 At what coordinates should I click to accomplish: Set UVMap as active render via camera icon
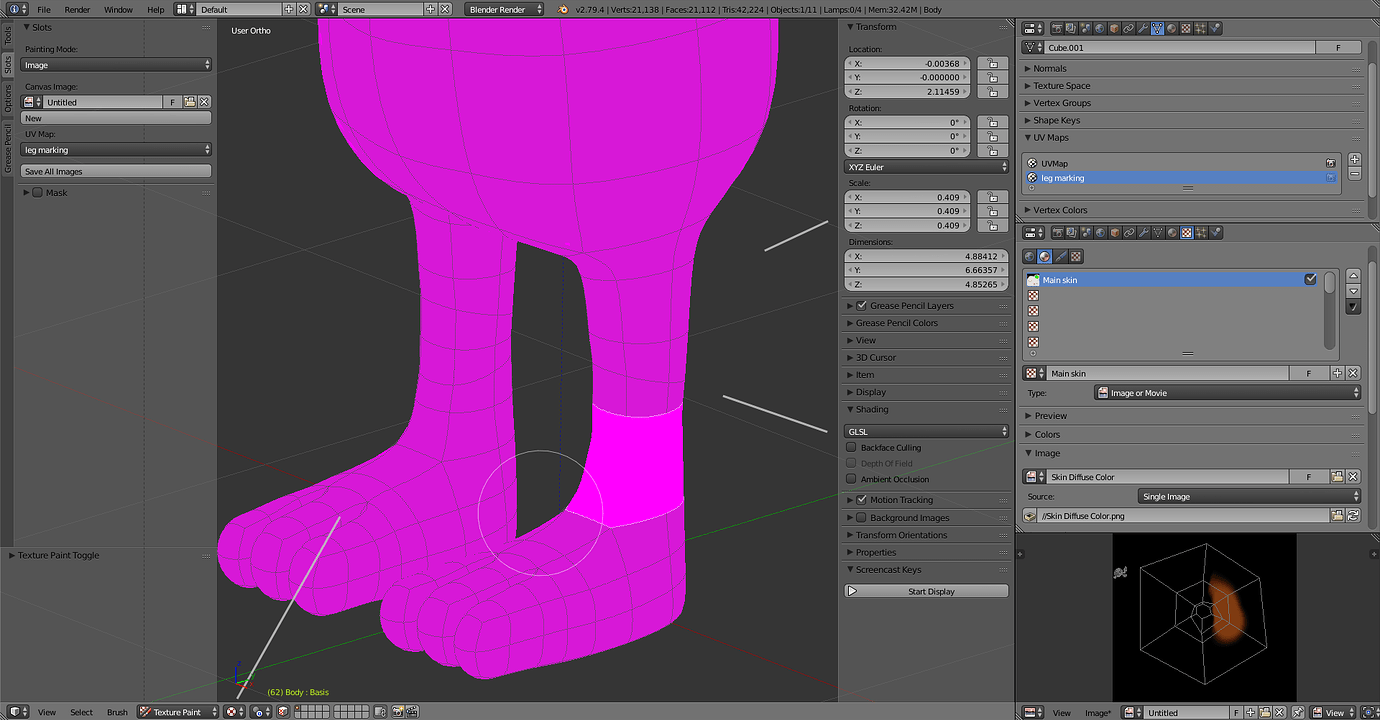tap(1331, 162)
